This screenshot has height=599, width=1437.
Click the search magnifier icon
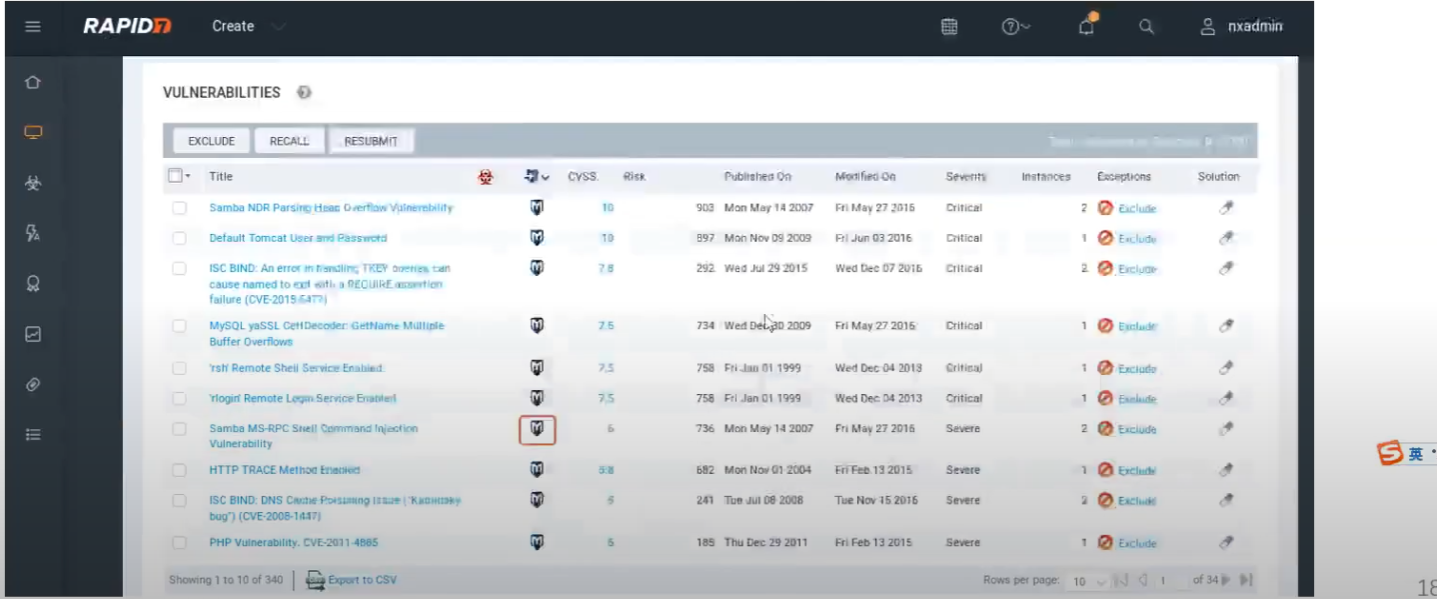coord(1147,27)
